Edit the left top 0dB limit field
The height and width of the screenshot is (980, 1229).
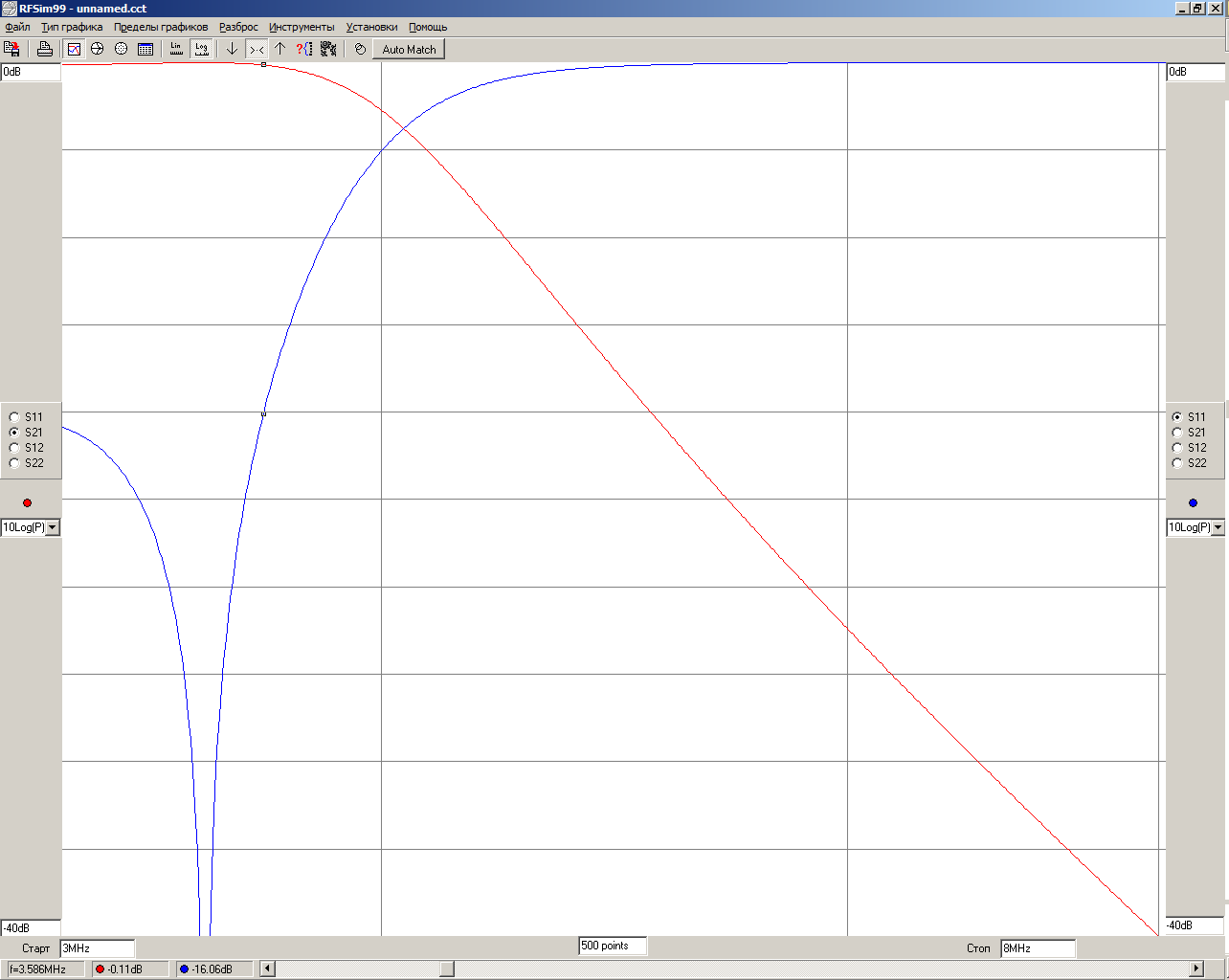31,72
